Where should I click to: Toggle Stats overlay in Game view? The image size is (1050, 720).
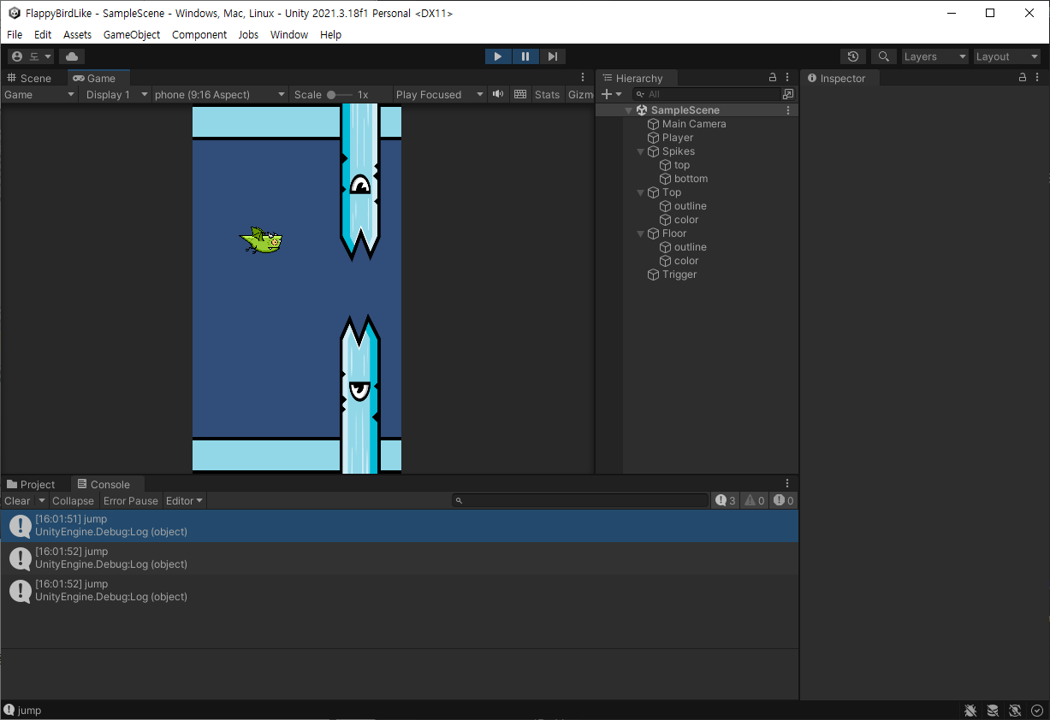[546, 94]
